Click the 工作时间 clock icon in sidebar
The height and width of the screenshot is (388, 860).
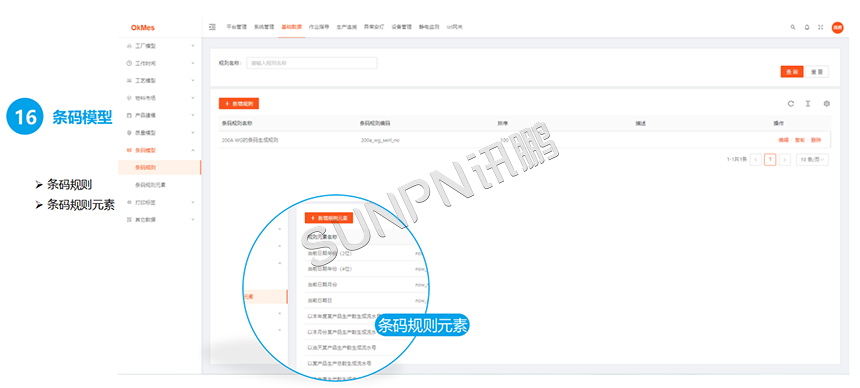[x=129, y=64]
